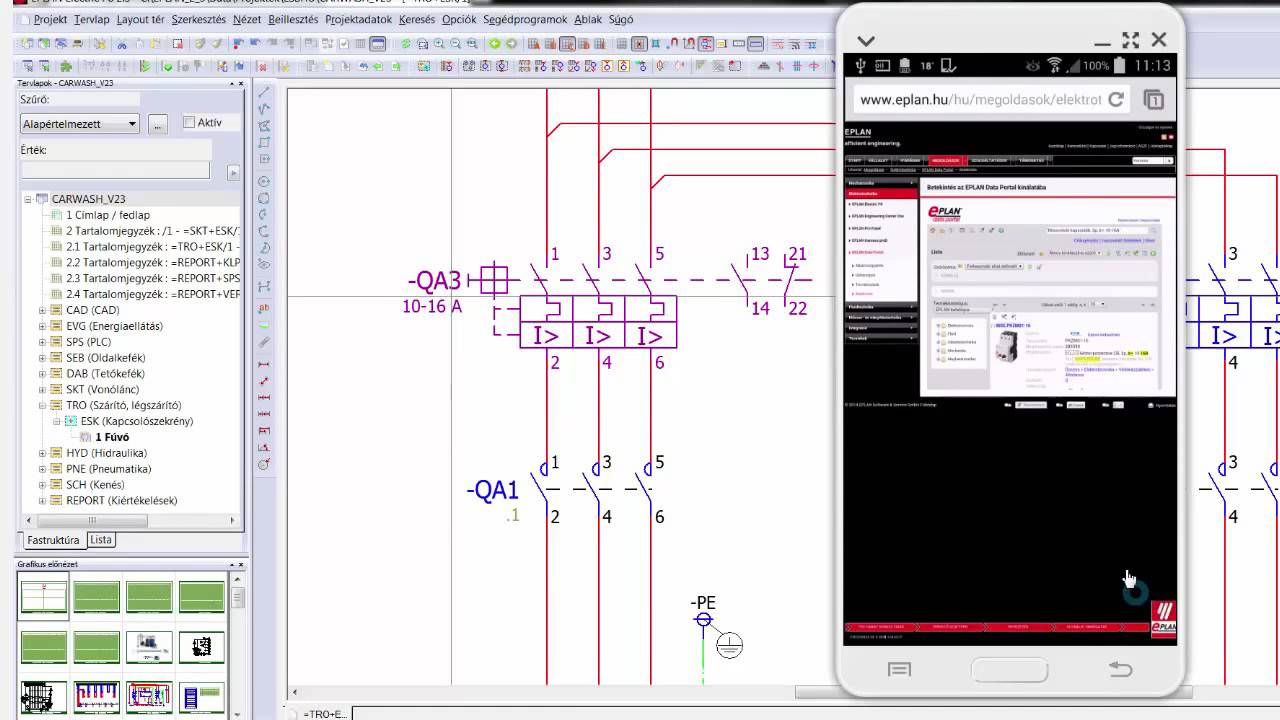Select the linear dimension tool
Viewport: 1280px width, 720px height.
click(264, 365)
